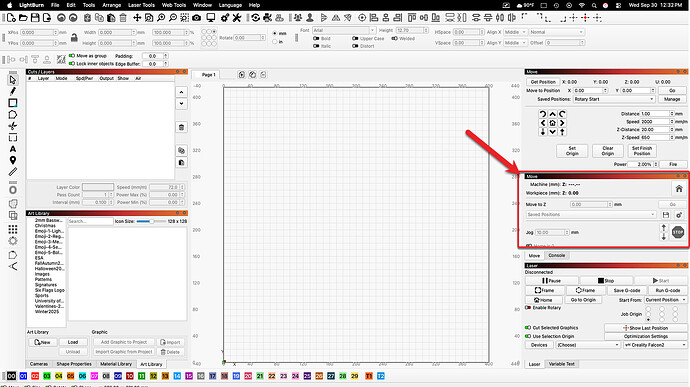This screenshot has height=387, width=690.
Task: Click the home button in the jog arrow pad
Action: 552,123
